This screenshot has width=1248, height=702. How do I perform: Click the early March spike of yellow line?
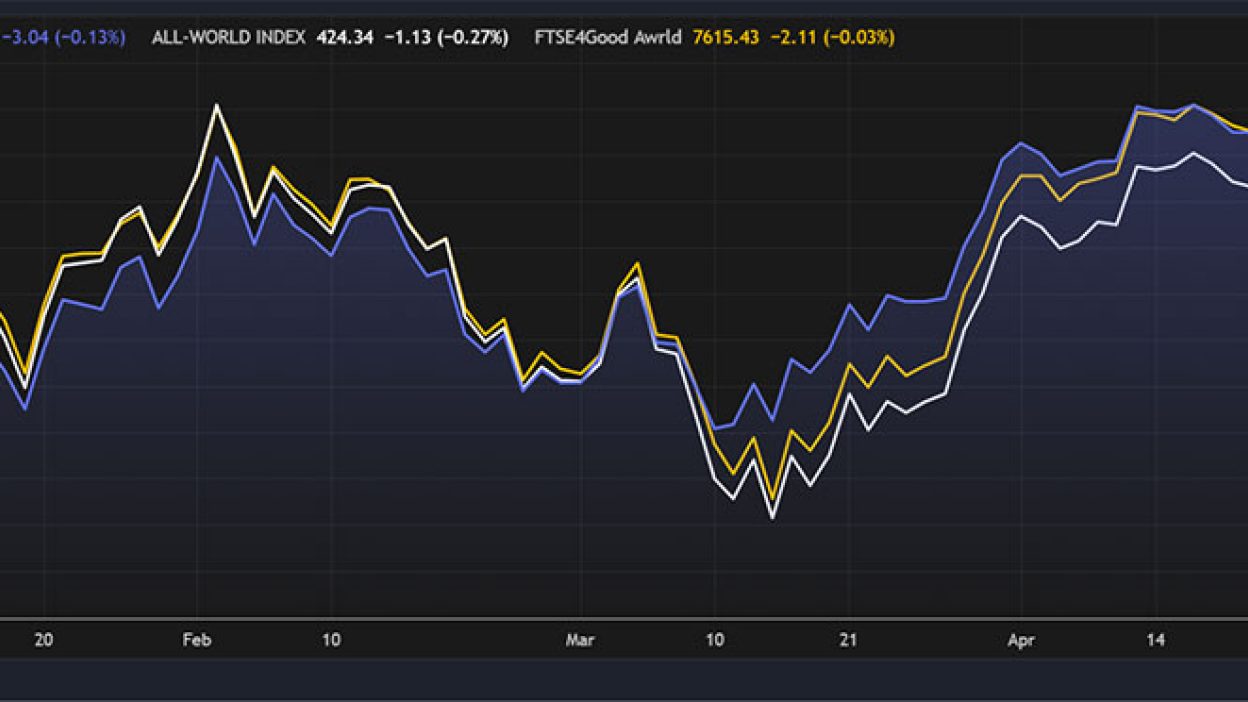coord(637,264)
